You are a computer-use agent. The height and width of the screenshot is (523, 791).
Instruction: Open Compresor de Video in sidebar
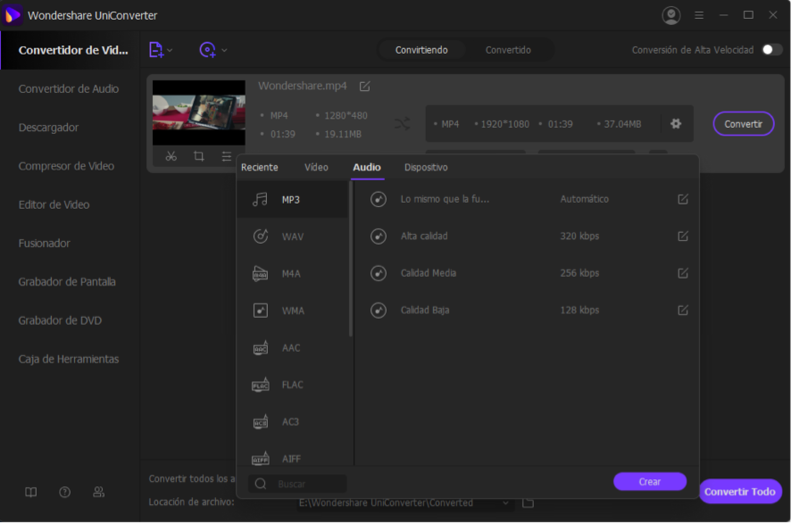[x=66, y=166]
